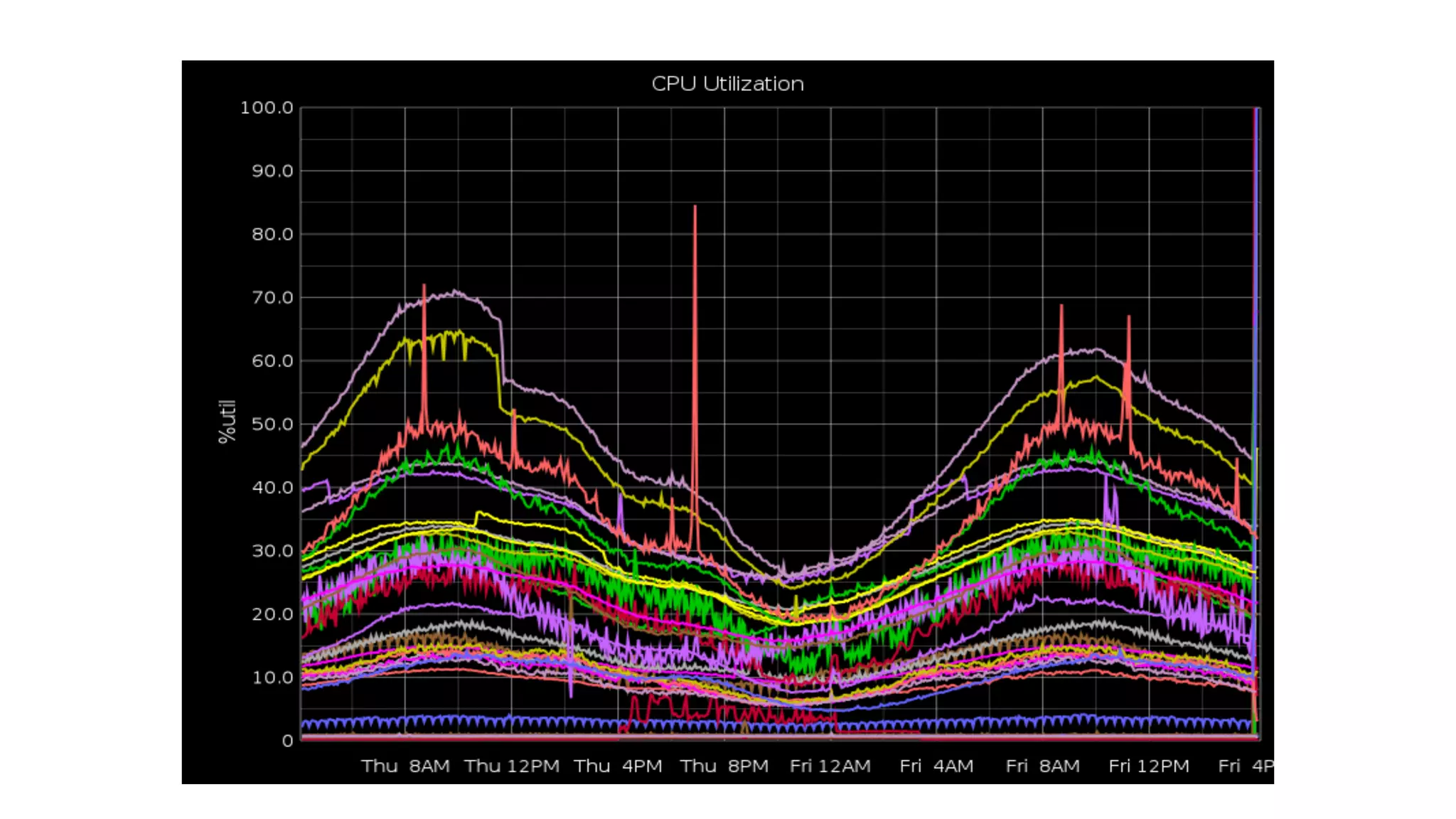Screen dimensions: 1456x819
Task: Click the red spike peak above Thu 8AM
Action: [x=424, y=286]
